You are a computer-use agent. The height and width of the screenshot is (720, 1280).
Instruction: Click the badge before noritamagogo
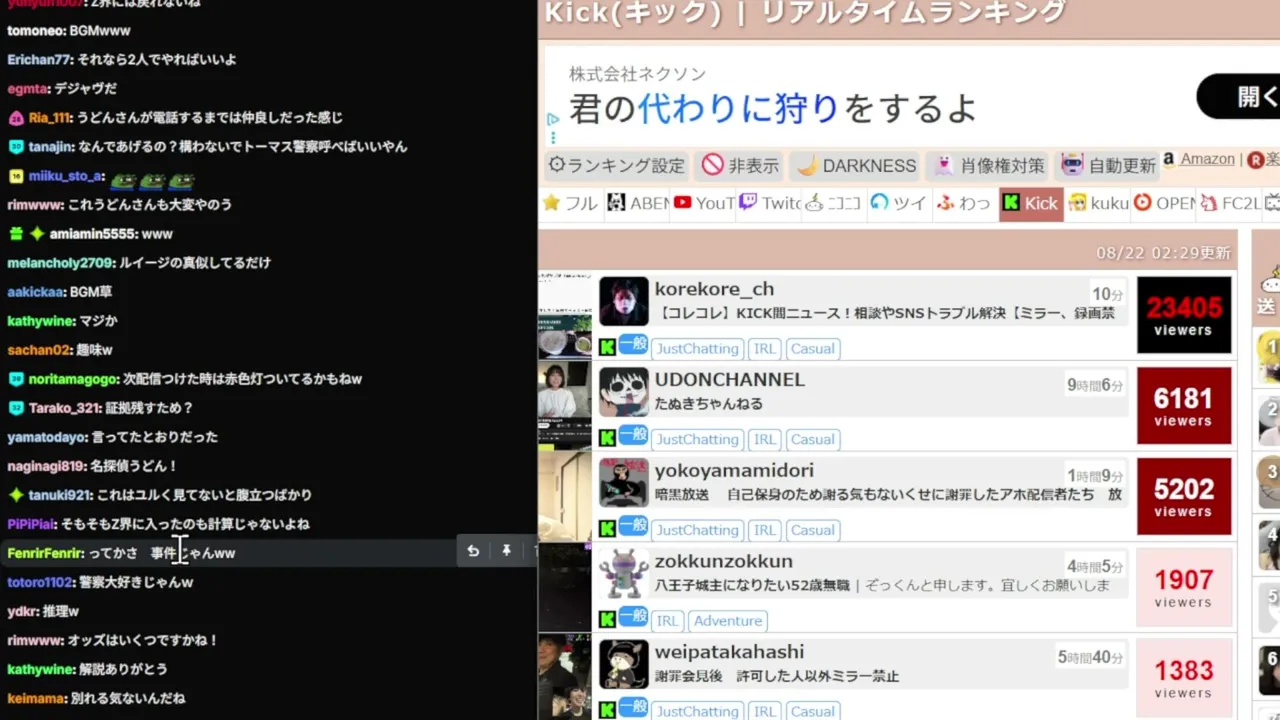point(15,379)
